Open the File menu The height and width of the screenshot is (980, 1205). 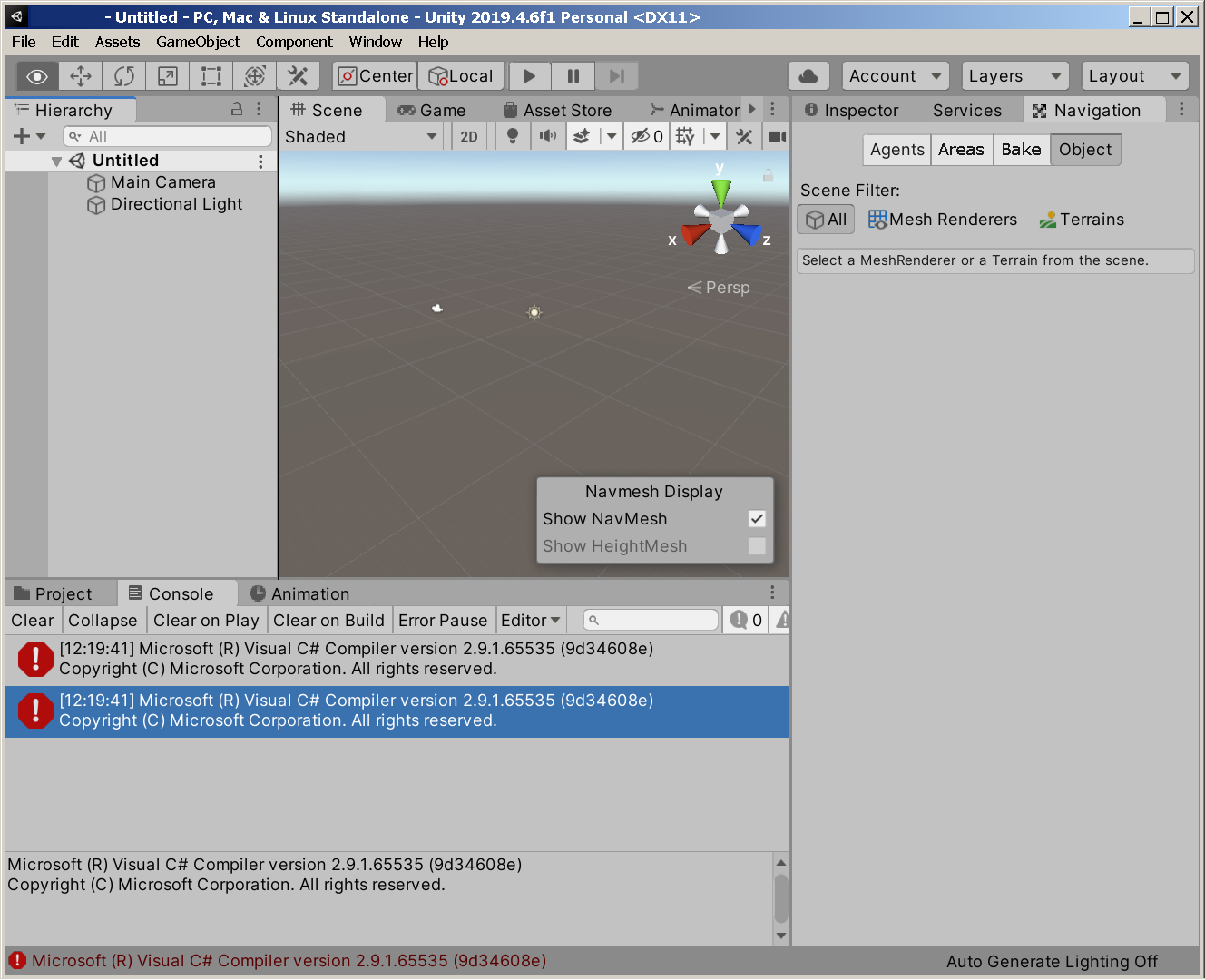[24, 42]
